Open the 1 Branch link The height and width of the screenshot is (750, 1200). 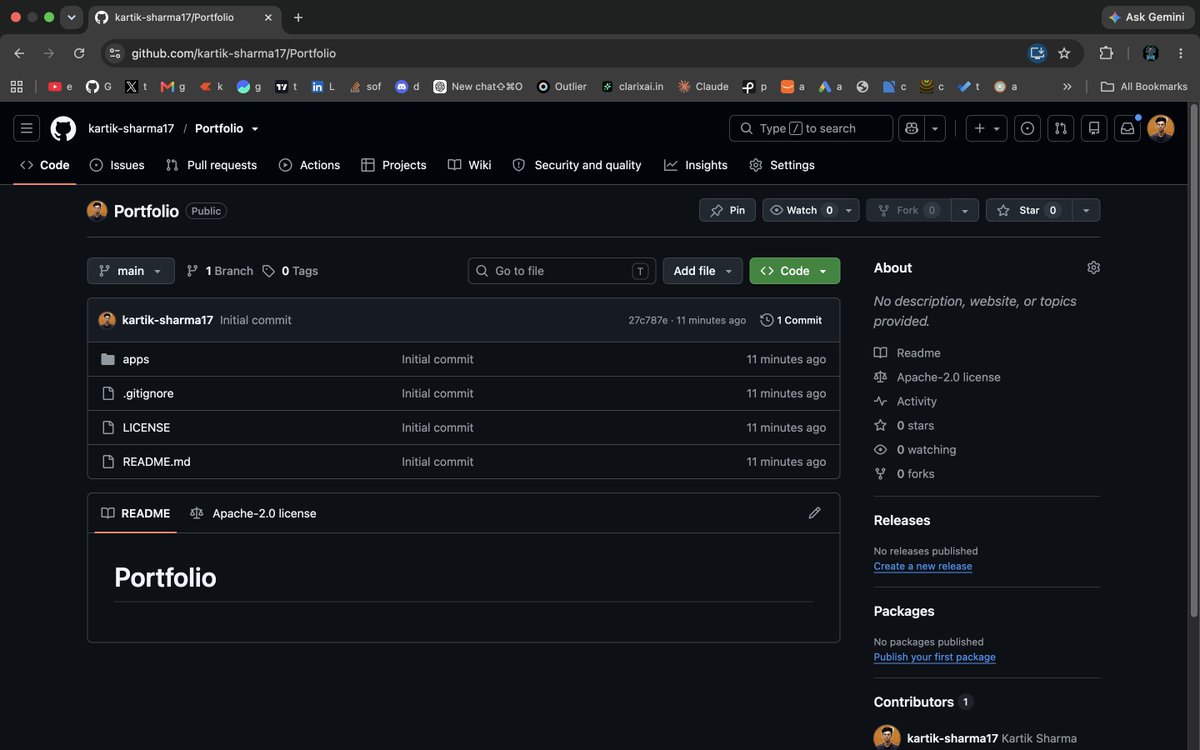tap(220, 271)
